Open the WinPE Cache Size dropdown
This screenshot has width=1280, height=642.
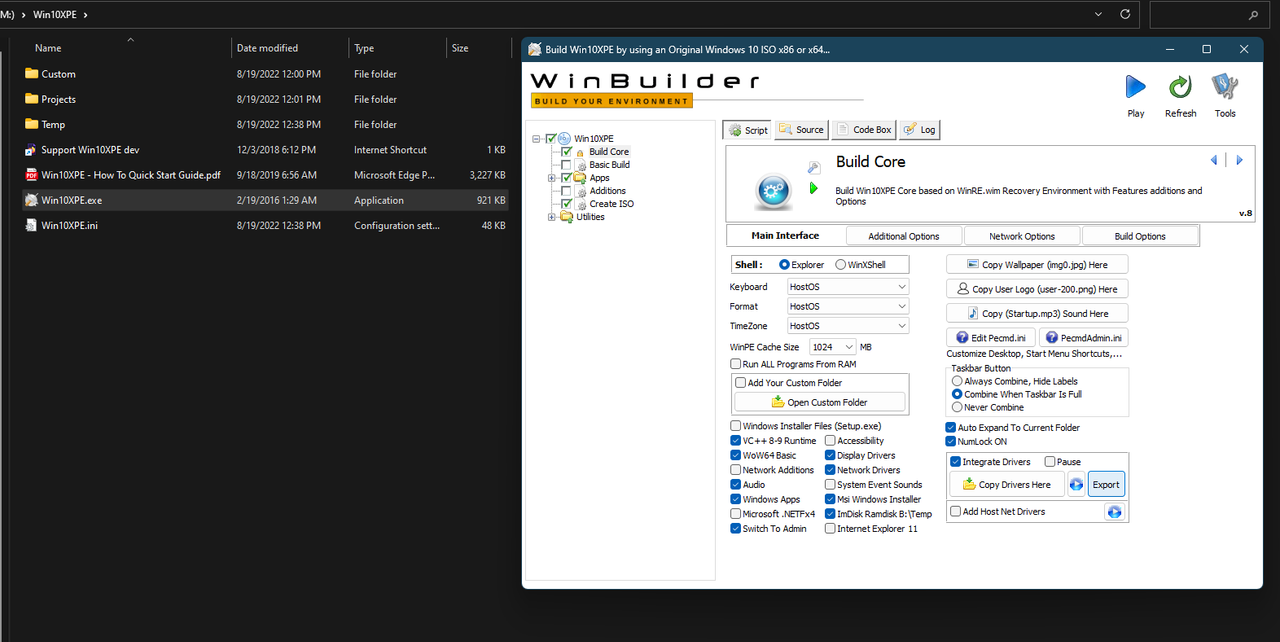(x=833, y=347)
